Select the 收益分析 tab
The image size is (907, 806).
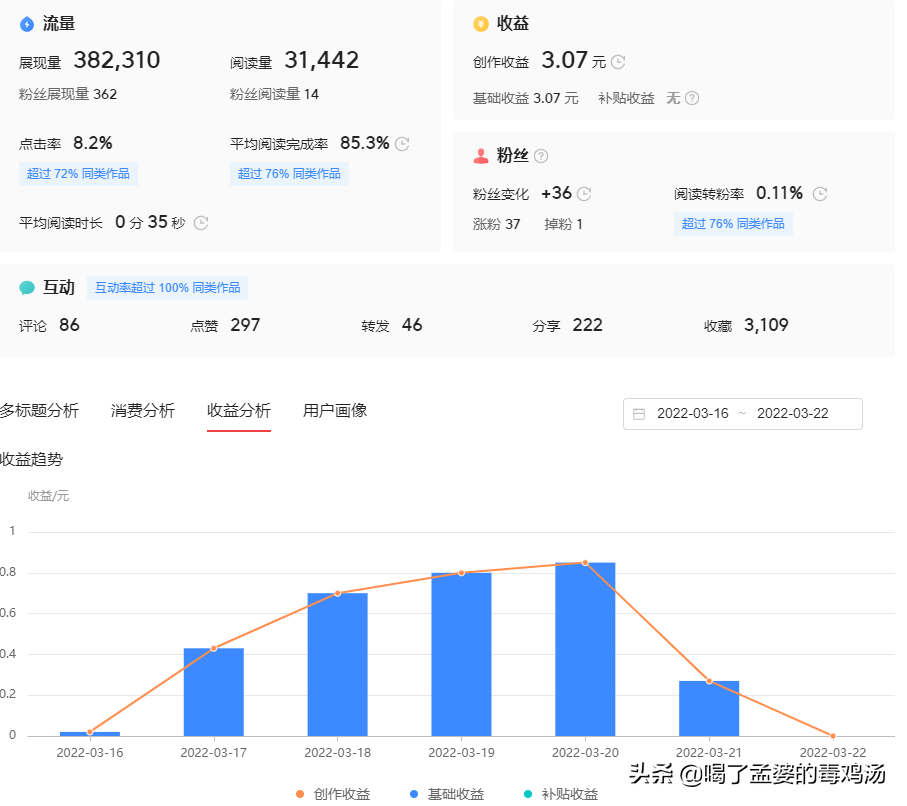click(239, 411)
